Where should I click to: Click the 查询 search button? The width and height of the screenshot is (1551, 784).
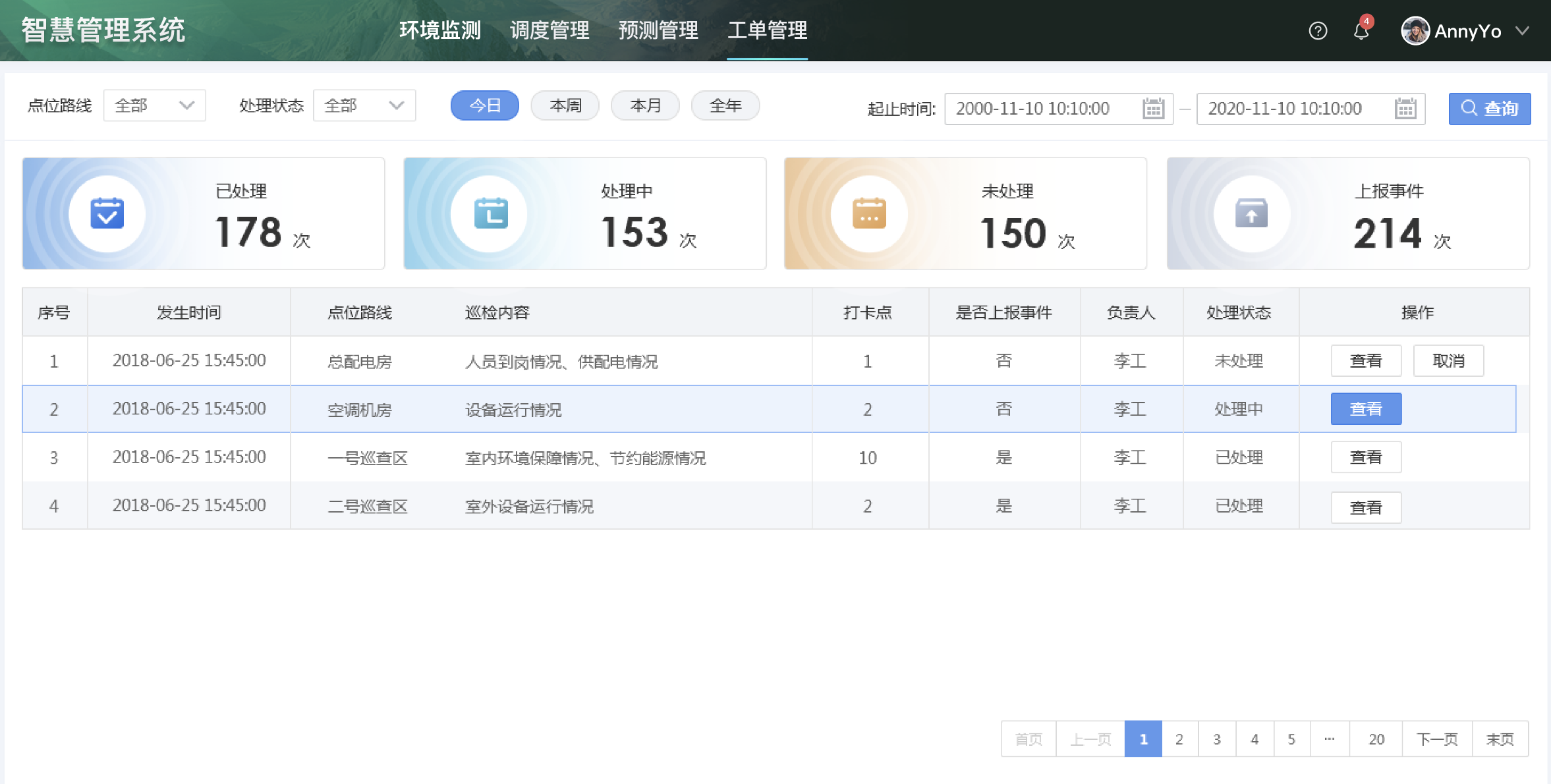tap(1489, 109)
